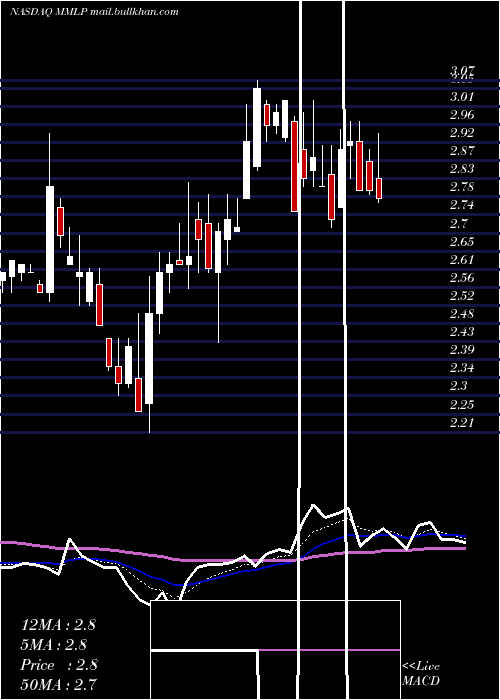Click the 3.07 top price axis label
Screen dimensions: 500x700
[x=462, y=71]
